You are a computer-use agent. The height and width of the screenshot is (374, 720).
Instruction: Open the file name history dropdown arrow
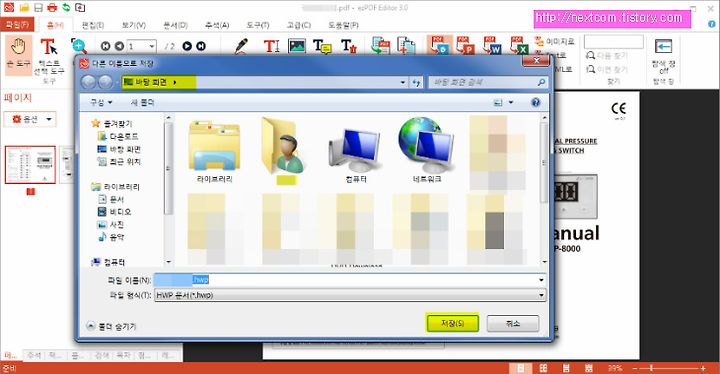(541, 280)
